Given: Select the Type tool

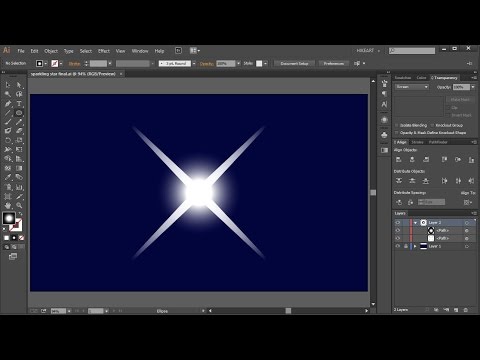Looking at the screenshot, I should point(19,104).
